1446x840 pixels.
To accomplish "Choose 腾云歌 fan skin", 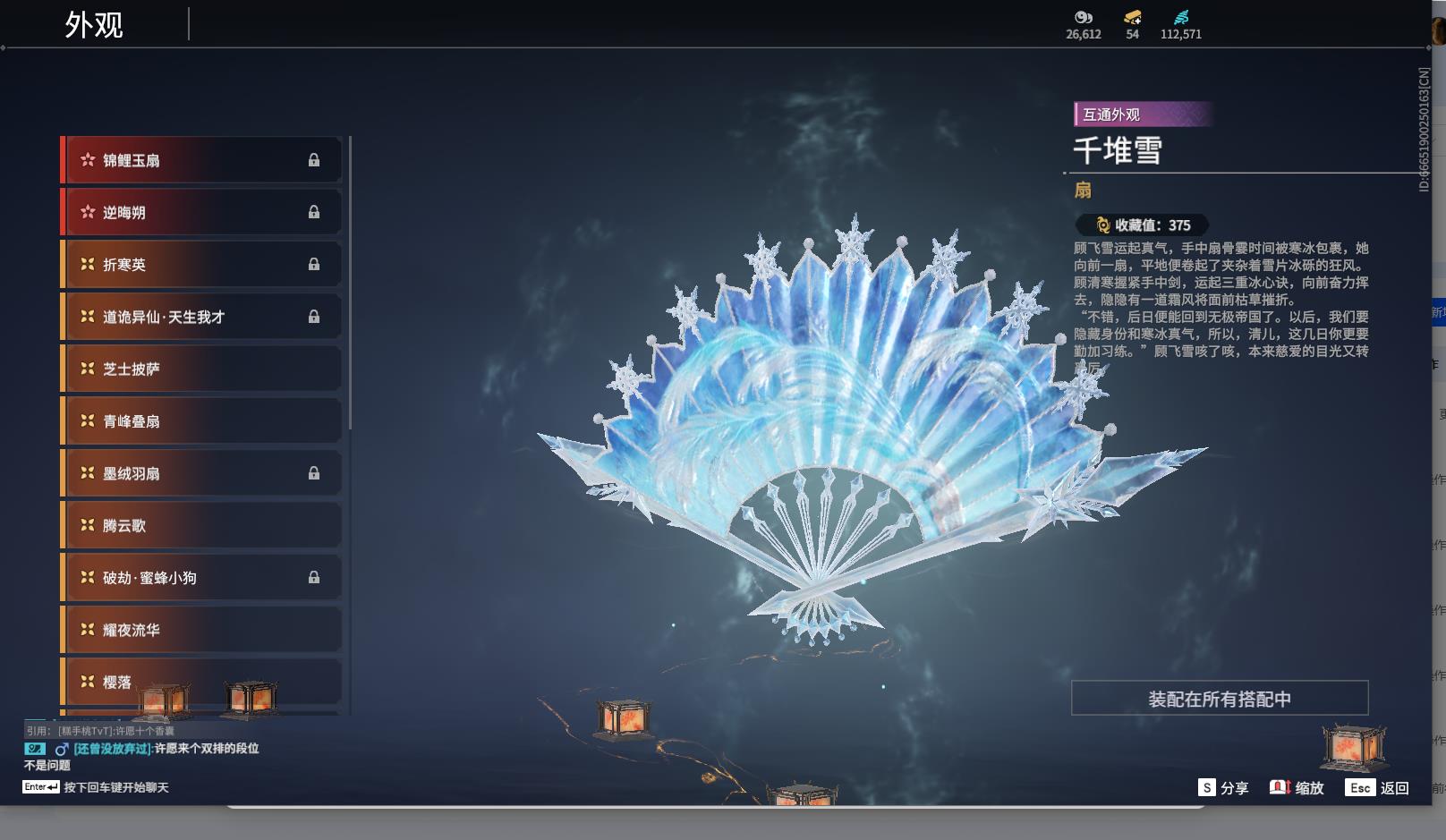I will 201,525.
